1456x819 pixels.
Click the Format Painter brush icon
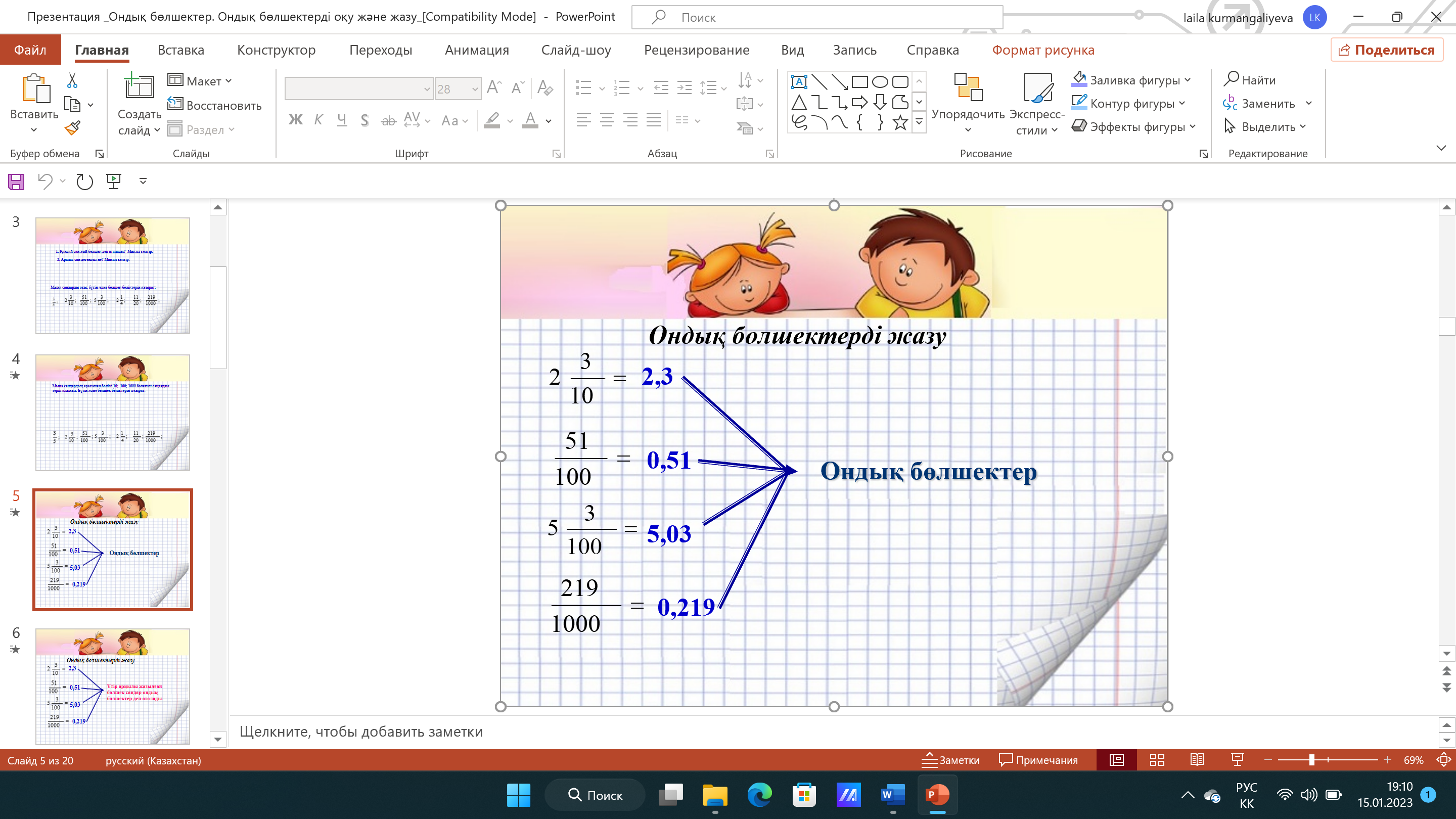[x=72, y=128]
